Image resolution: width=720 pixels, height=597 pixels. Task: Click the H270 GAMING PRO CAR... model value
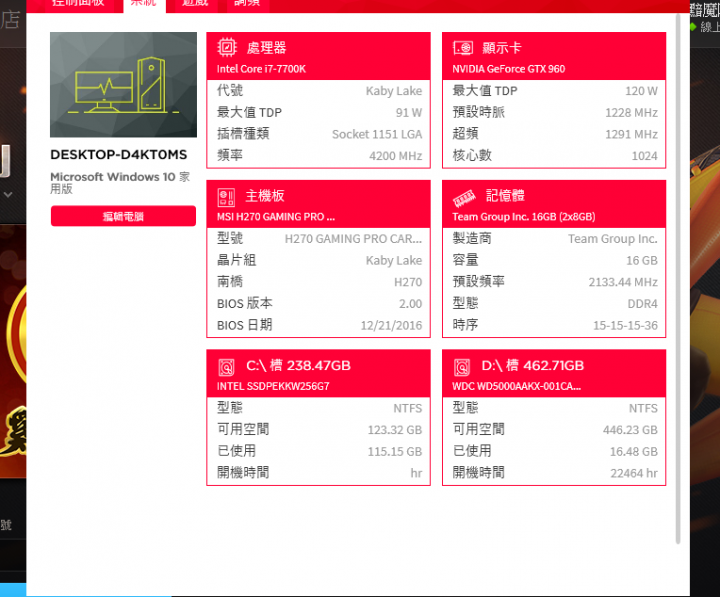tap(353, 239)
